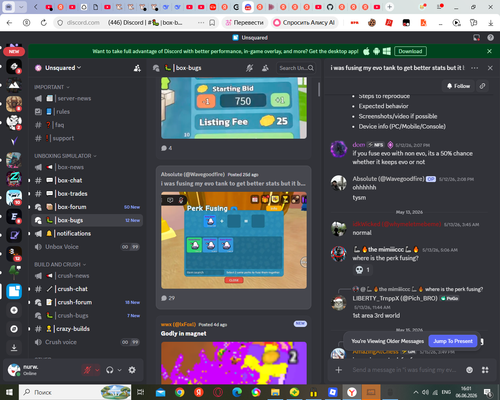Open headphones output options dropdown arrow
500x400 pixels.
[x=119, y=370]
